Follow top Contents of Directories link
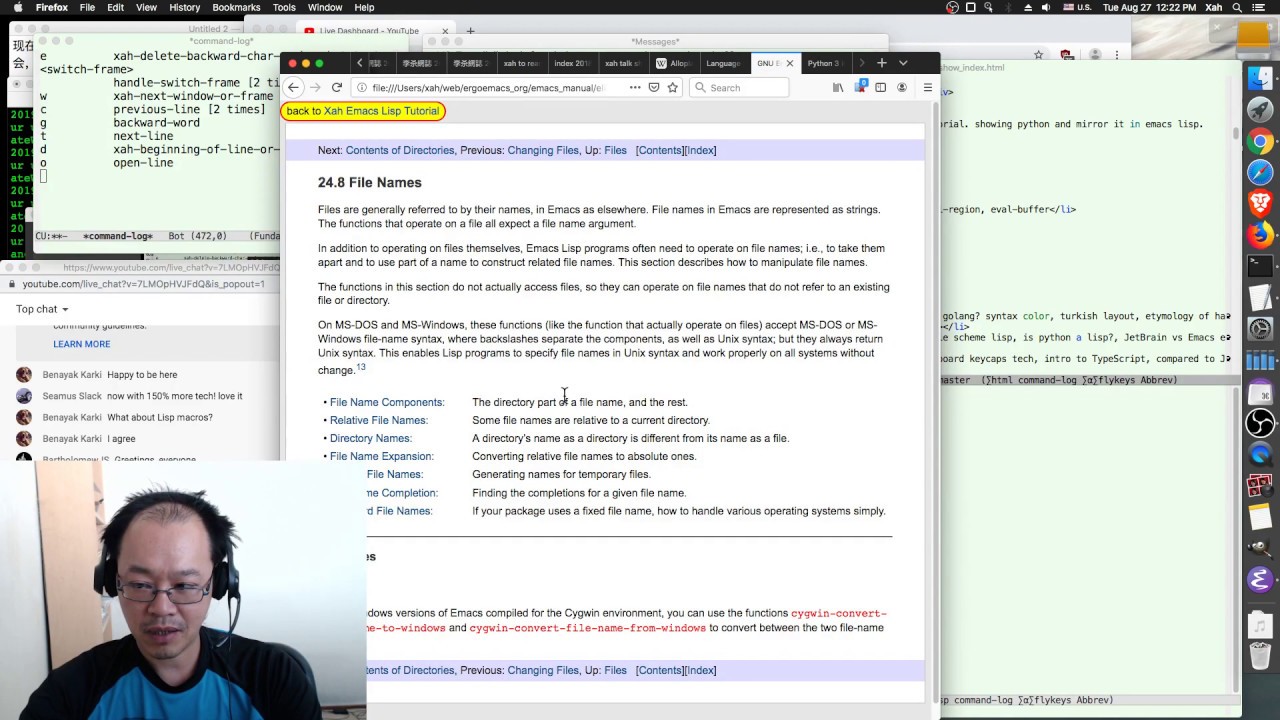The height and width of the screenshot is (720, 1280). (400, 150)
